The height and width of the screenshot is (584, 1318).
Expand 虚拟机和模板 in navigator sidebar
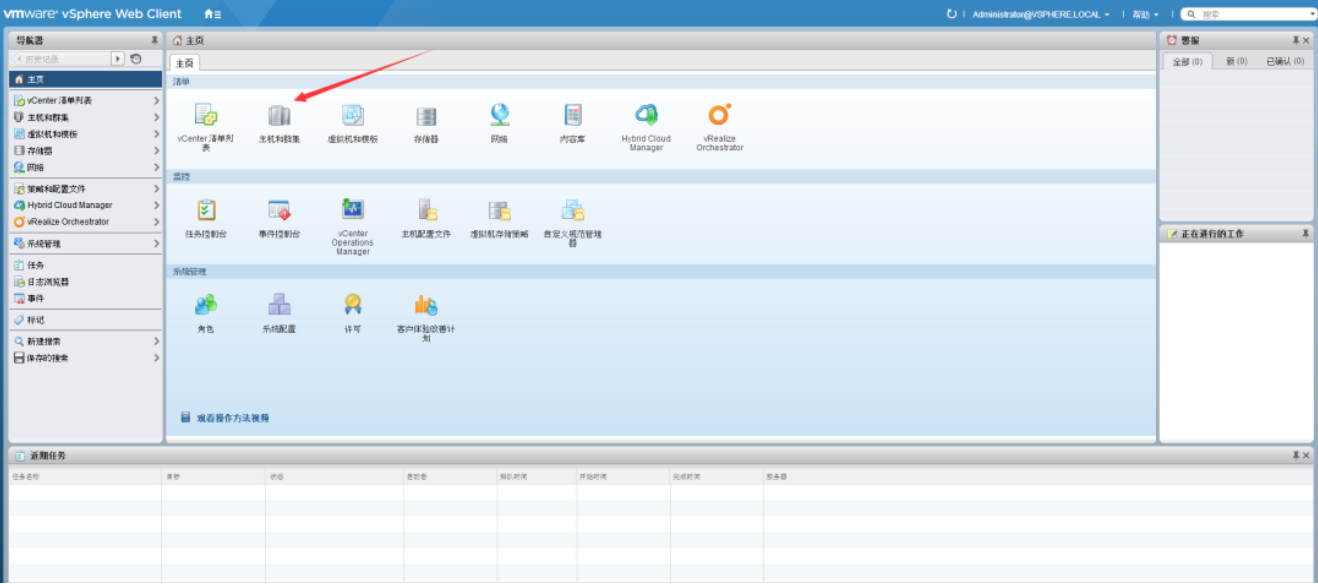pos(85,134)
